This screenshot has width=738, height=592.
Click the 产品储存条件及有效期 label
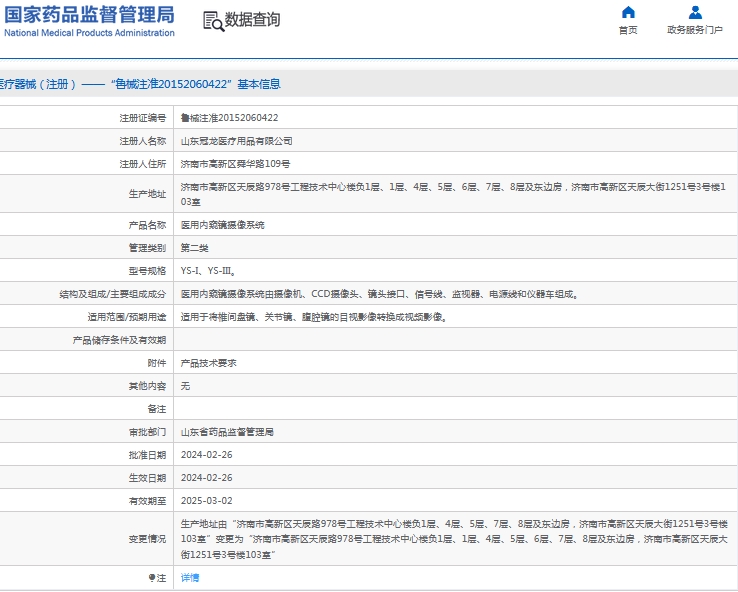[x=119, y=340]
